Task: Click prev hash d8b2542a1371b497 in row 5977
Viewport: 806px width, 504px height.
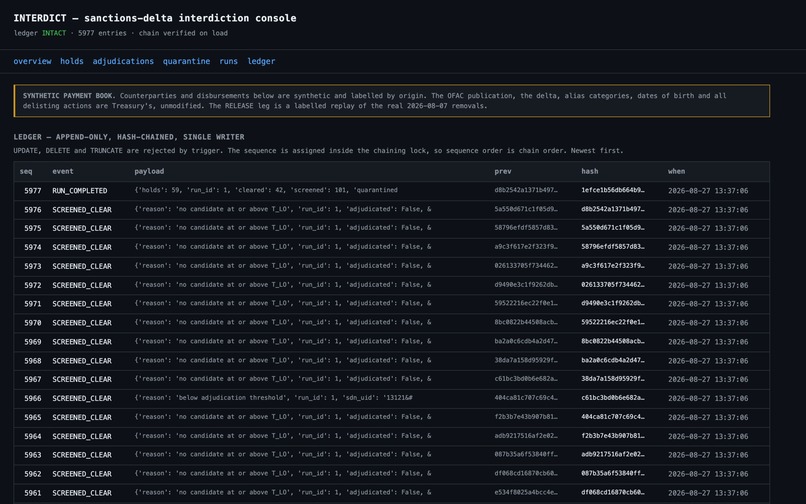Action: click(526, 190)
